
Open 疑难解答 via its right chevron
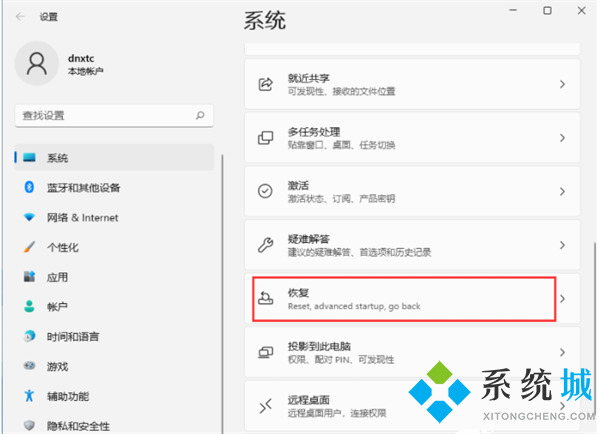pos(562,245)
